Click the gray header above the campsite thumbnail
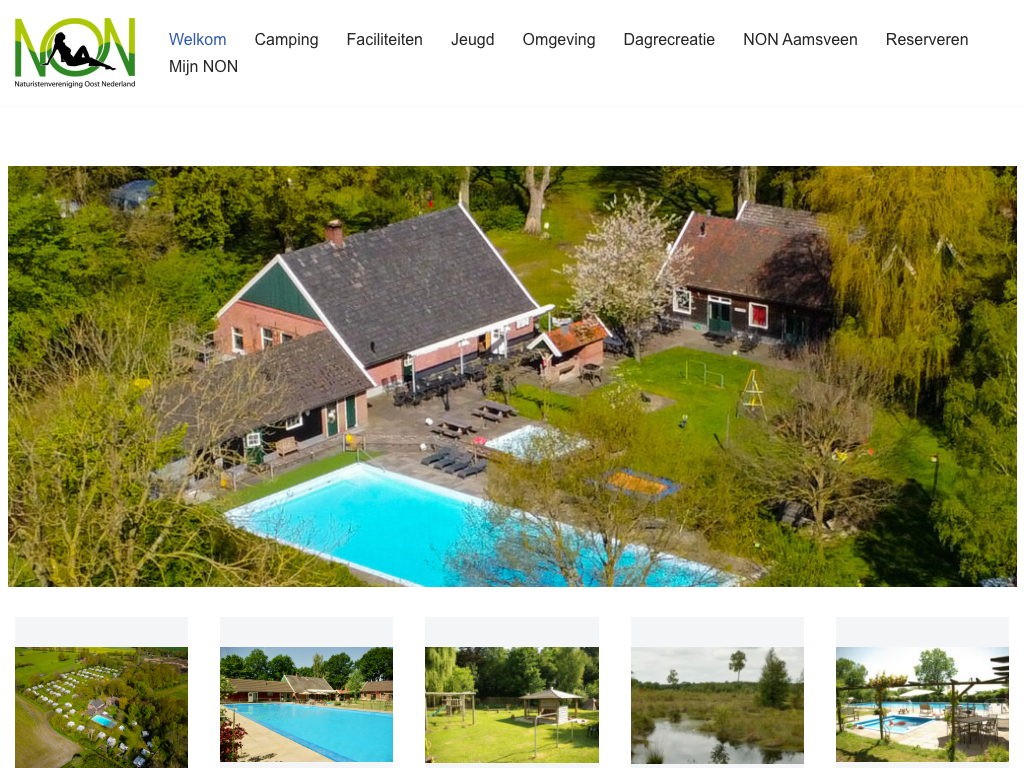Image resolution: width=1024 pixels, height=768 pixels. point(101,632)
